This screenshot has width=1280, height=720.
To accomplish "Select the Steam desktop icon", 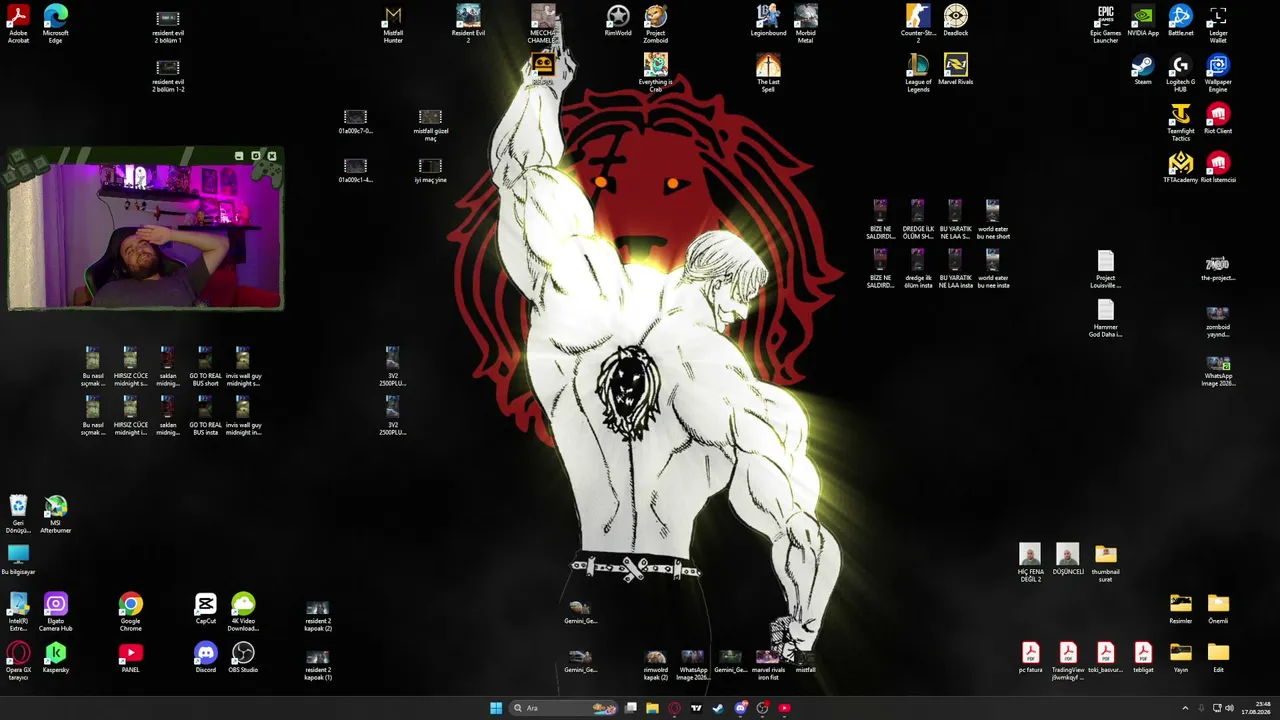I will click(1143, 70).
